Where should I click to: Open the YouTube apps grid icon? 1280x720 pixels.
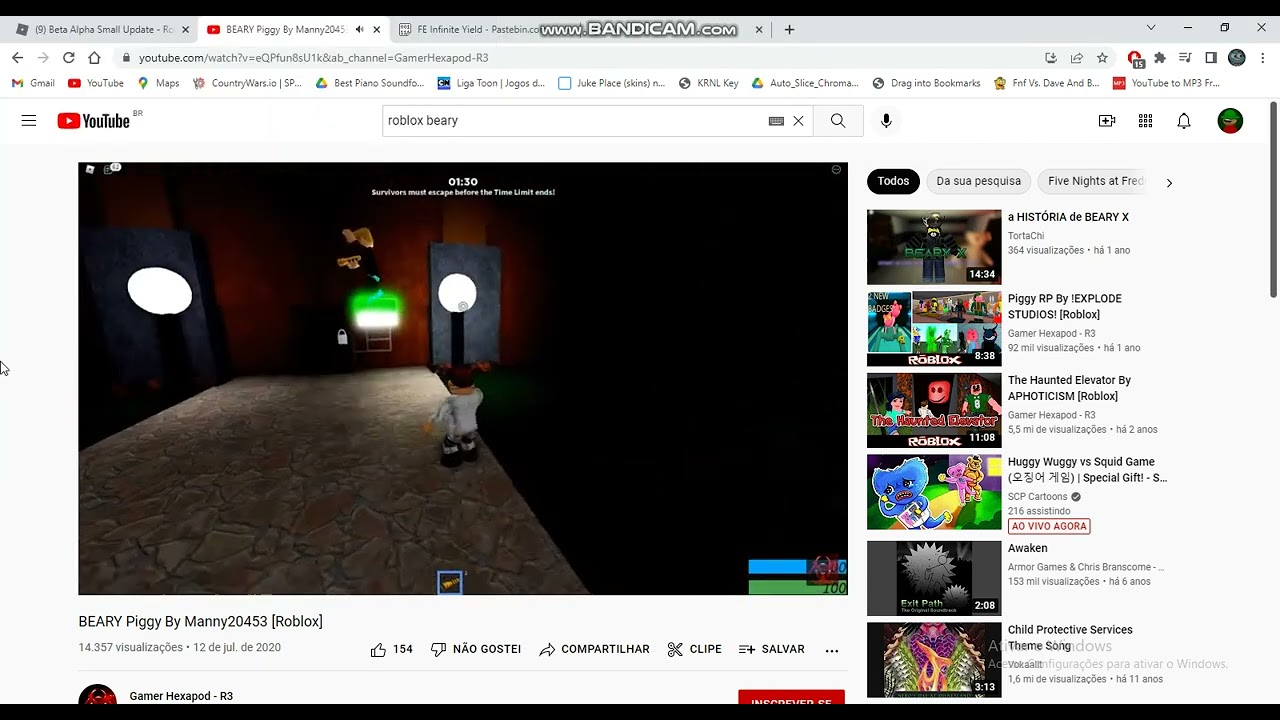[1146, 121]
